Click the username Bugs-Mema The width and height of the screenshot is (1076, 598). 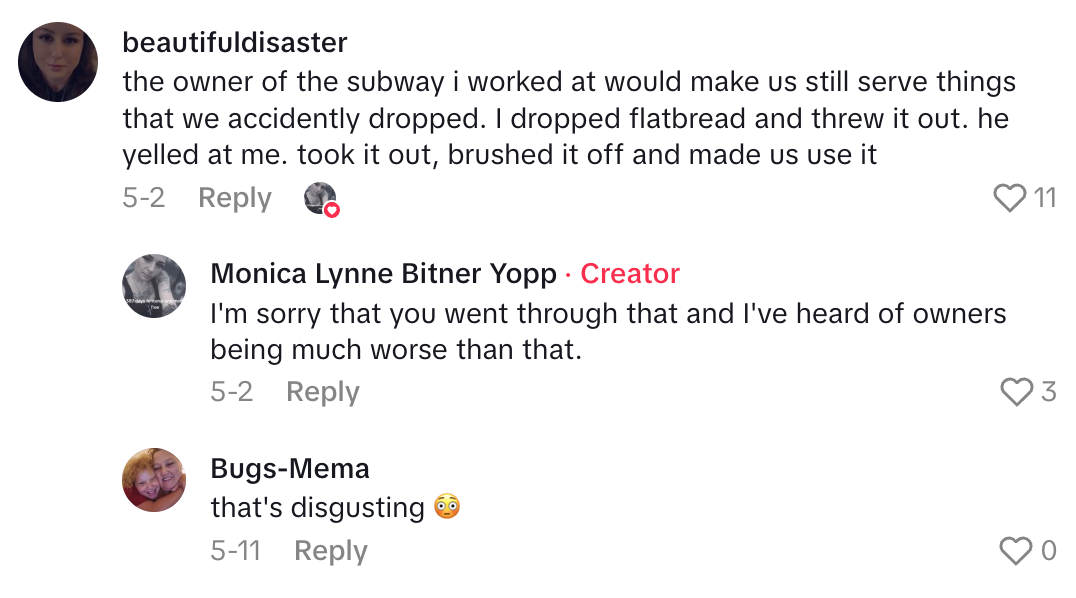pos(290,468)
